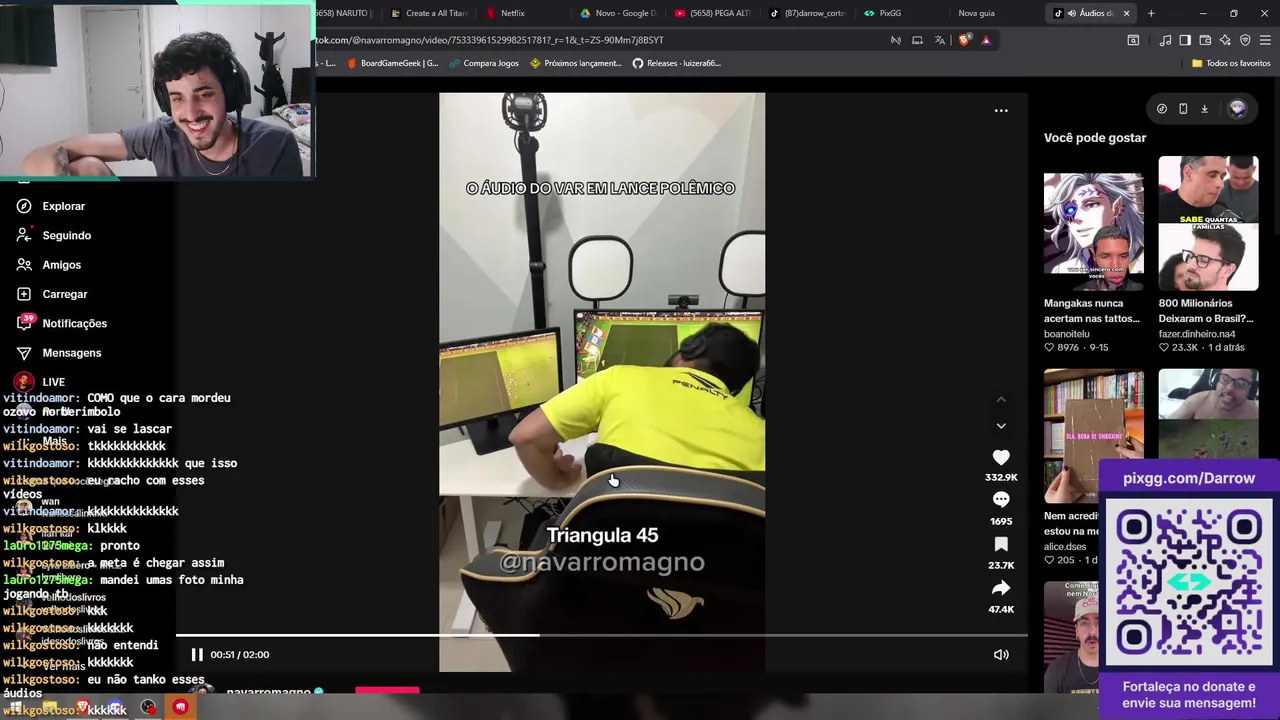Expand the 'Todos os favoritos' folder
Screen dimensions: 1280x720
[1231, 63]
